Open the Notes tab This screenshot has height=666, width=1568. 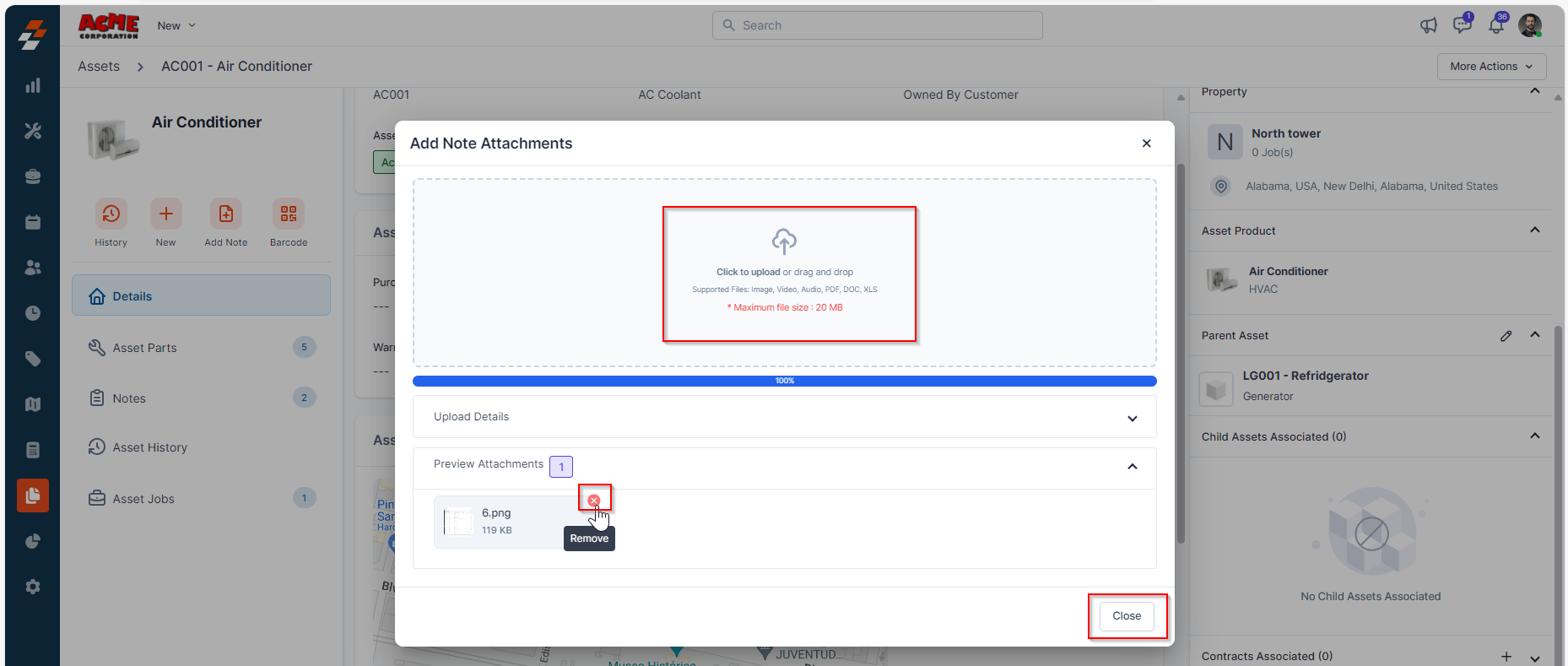click(x=201, y=398)
